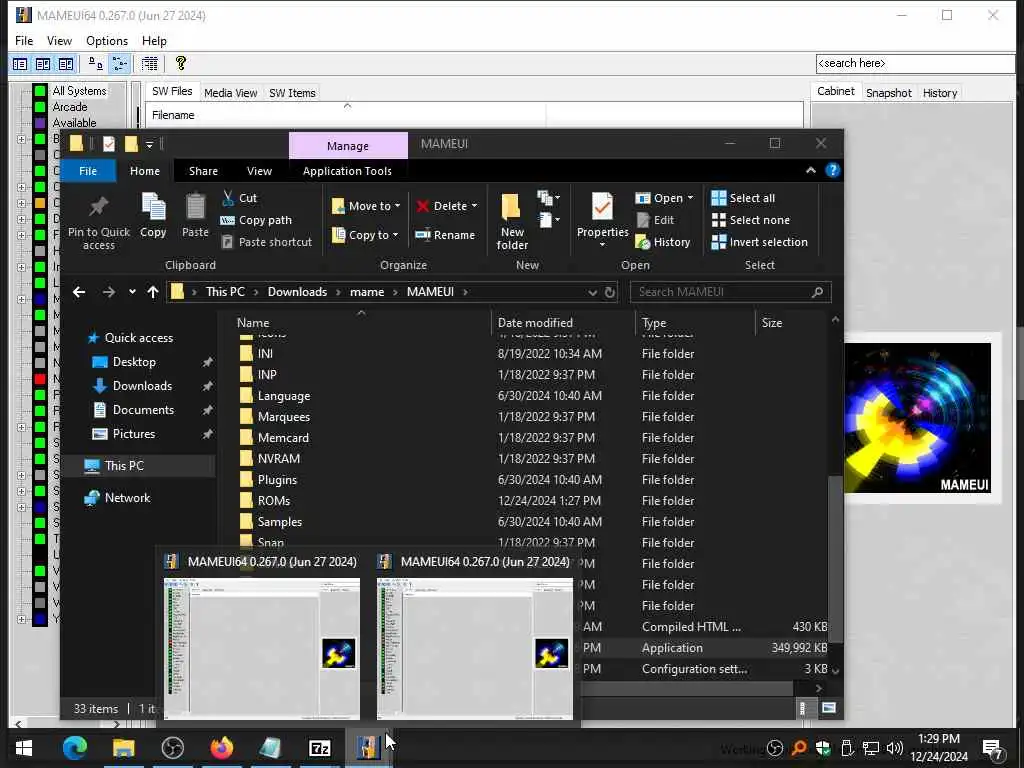Switch to View ribbon tab in Explorer

pyautogui.click(x=259, y=171)
